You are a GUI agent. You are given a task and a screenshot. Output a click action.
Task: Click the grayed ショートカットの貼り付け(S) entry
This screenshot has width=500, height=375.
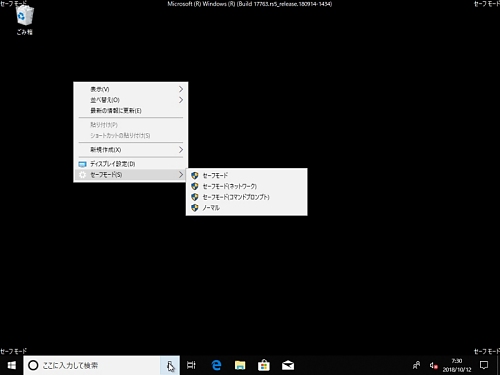pyautogui.click(x=131, y=136)
